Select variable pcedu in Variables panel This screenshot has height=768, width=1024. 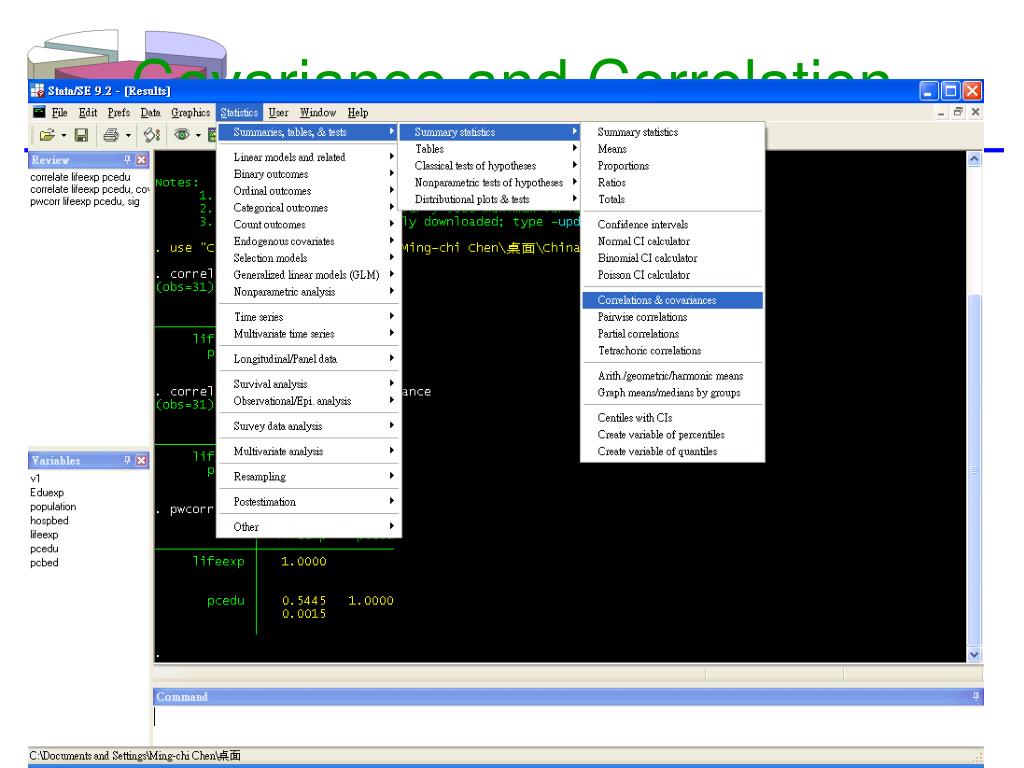coord(44,549)
